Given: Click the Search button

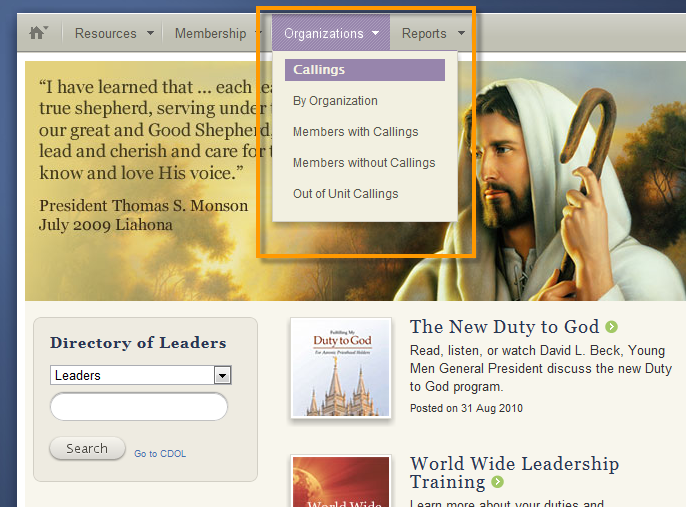Looking at the screenshot, I should click(x=87, y=448).
